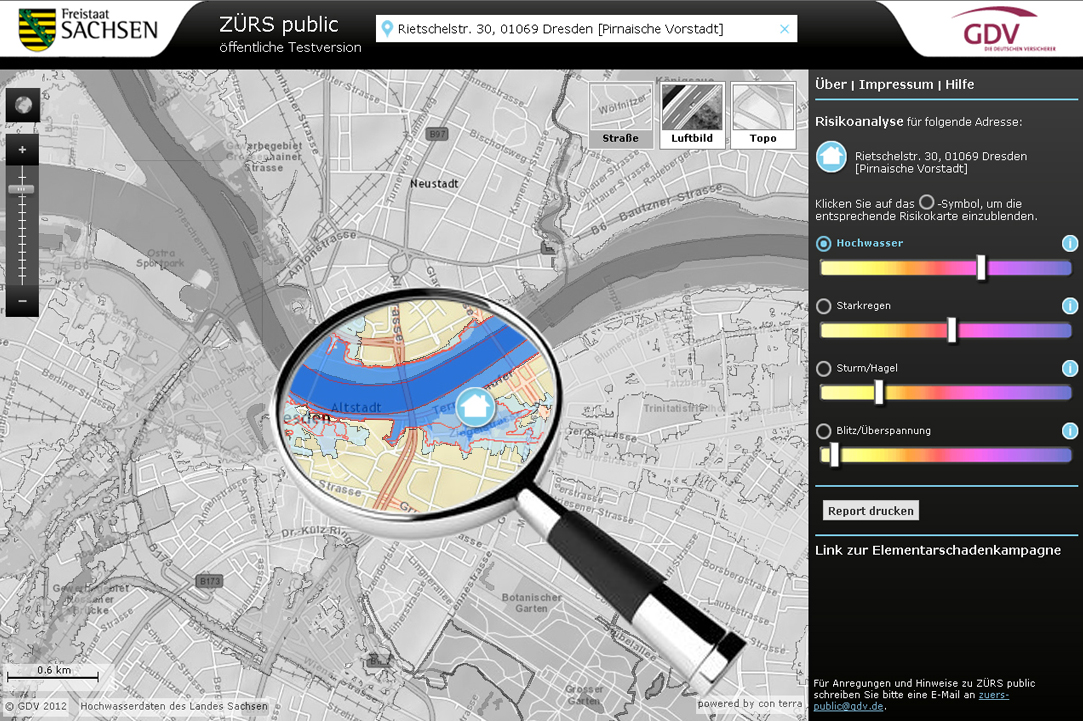This screenshot has width=1083, height=721.
Task: Click the powered by con terra text
Action: [x=750, y=704]
